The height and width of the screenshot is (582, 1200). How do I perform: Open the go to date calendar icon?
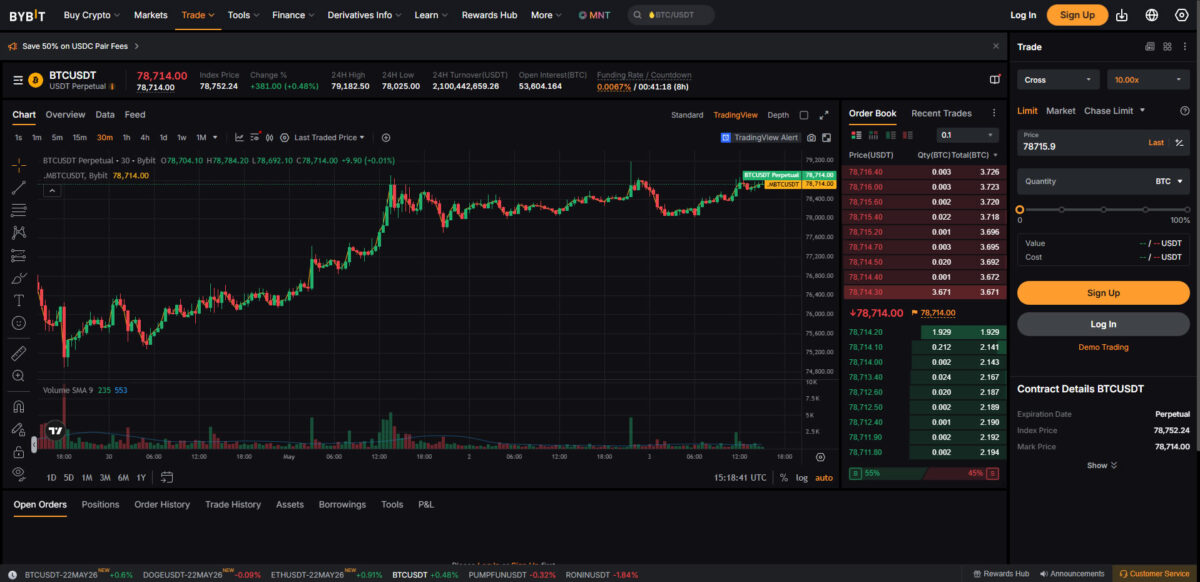pos(167,477)
